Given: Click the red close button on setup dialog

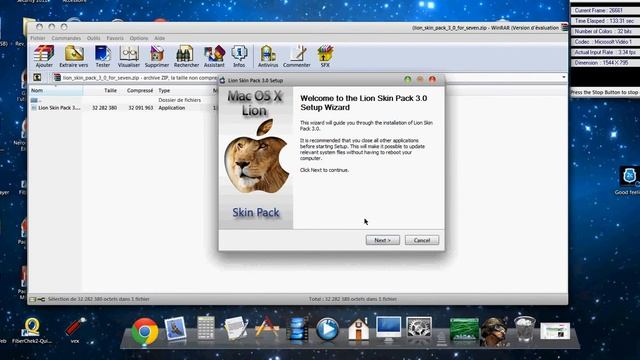Looking at the screenshot, I should [432, 80].
